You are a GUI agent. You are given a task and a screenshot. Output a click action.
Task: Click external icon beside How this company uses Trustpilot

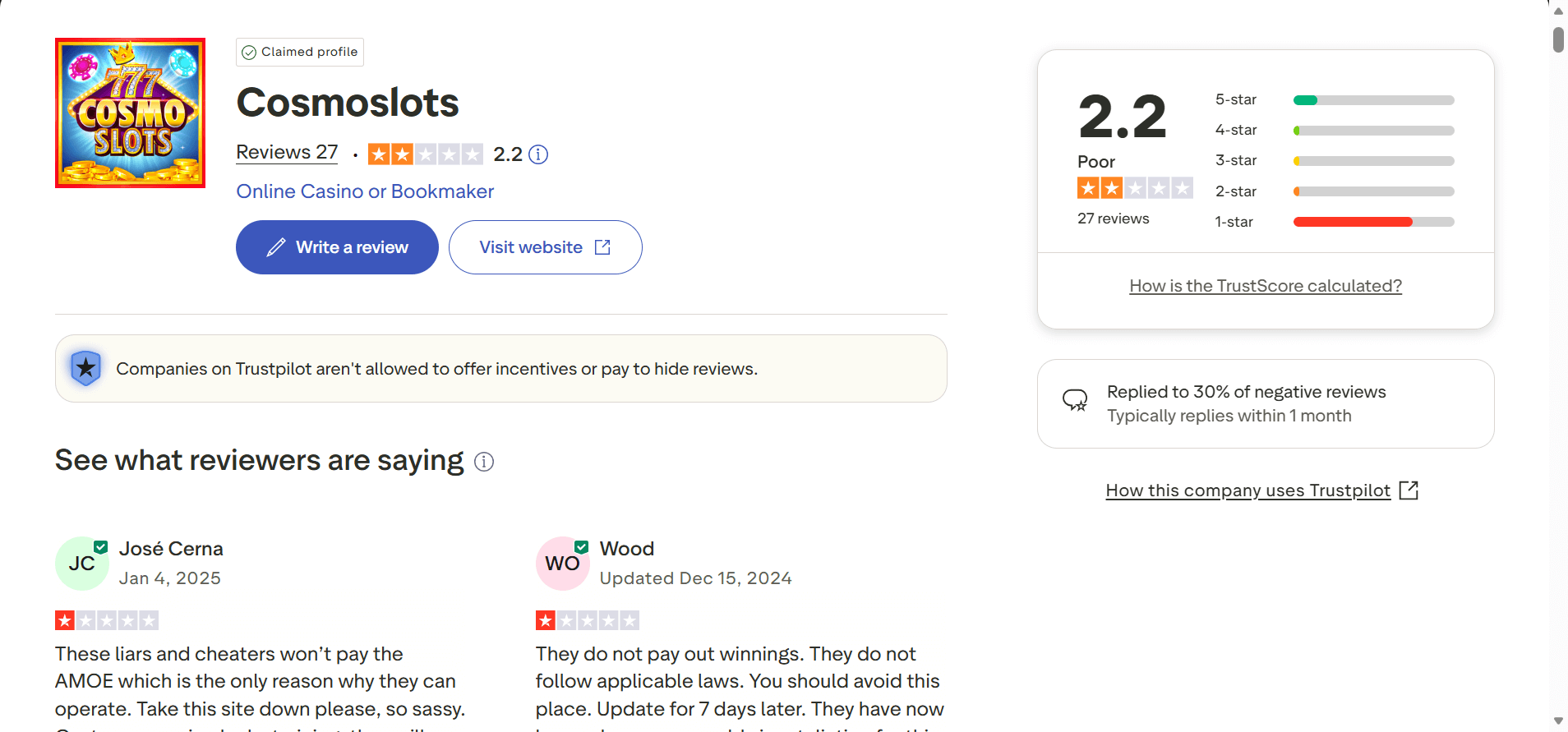1409,490
